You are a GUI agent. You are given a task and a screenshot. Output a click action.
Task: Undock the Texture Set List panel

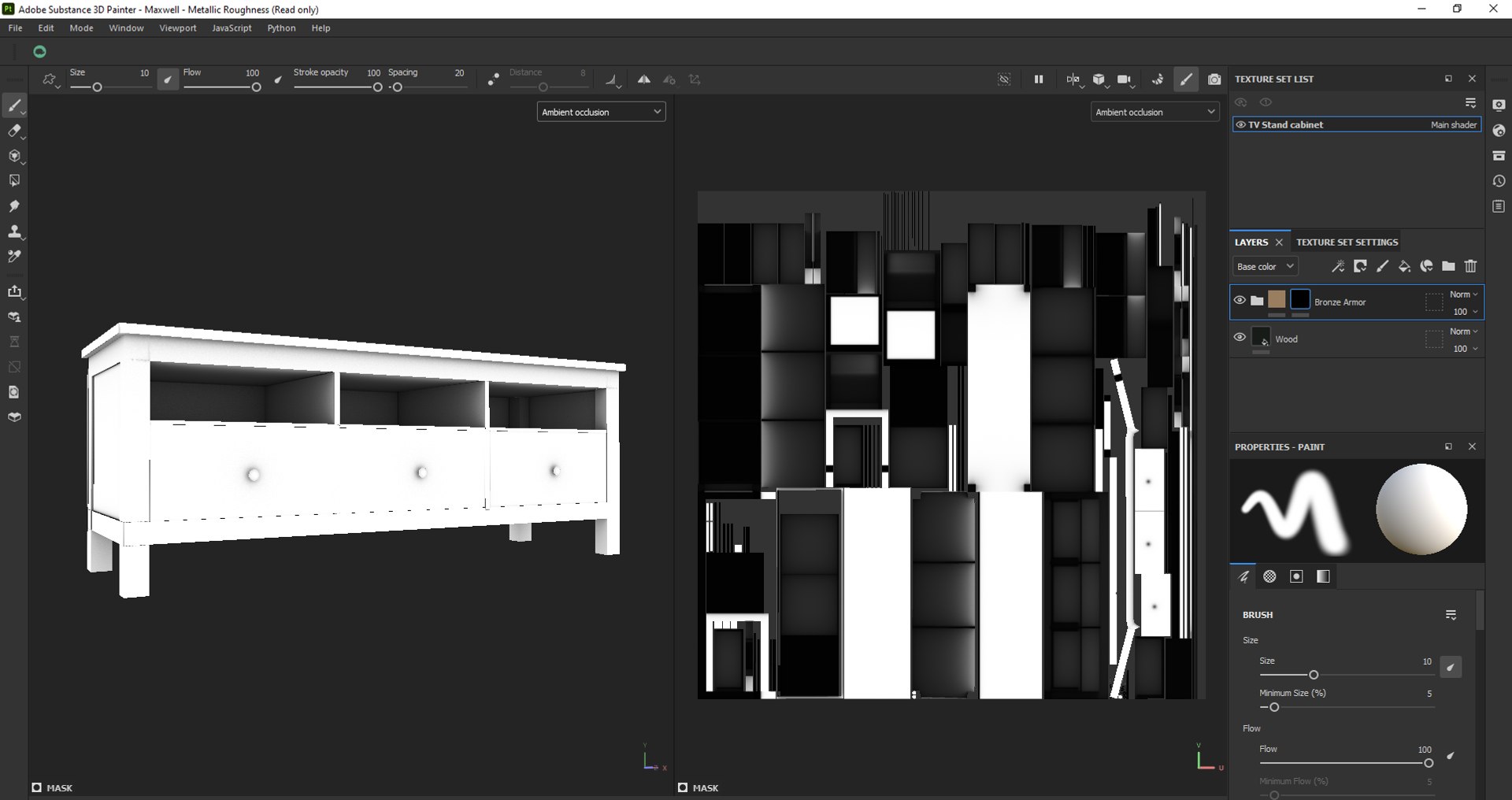(1448, 79)
